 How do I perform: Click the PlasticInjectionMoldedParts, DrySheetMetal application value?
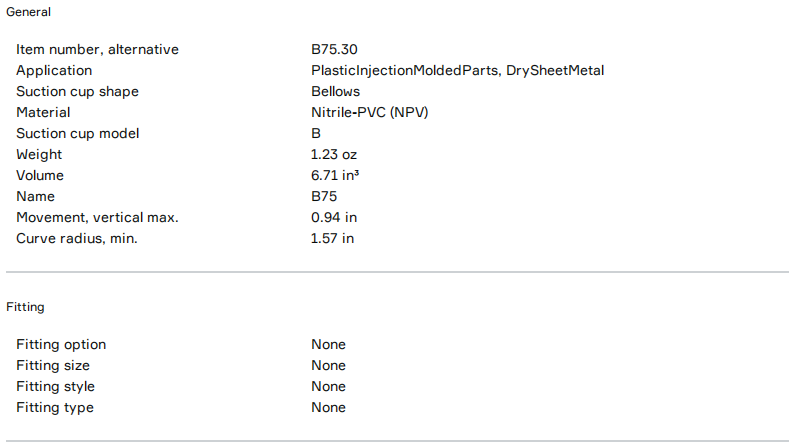click(x=457, y=70)
